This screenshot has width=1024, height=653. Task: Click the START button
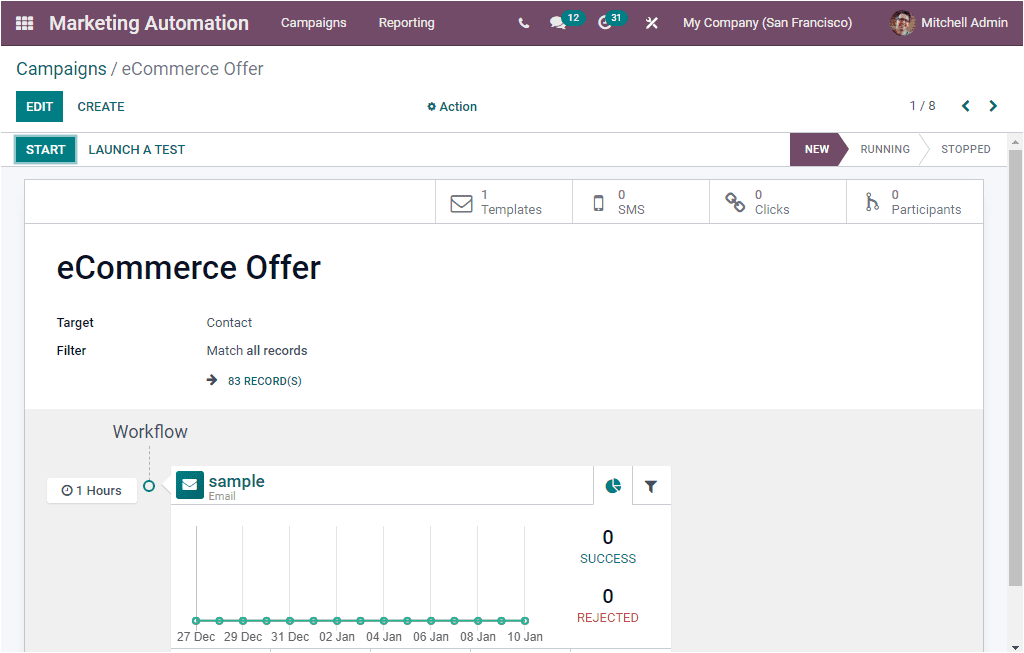point(45,150)
